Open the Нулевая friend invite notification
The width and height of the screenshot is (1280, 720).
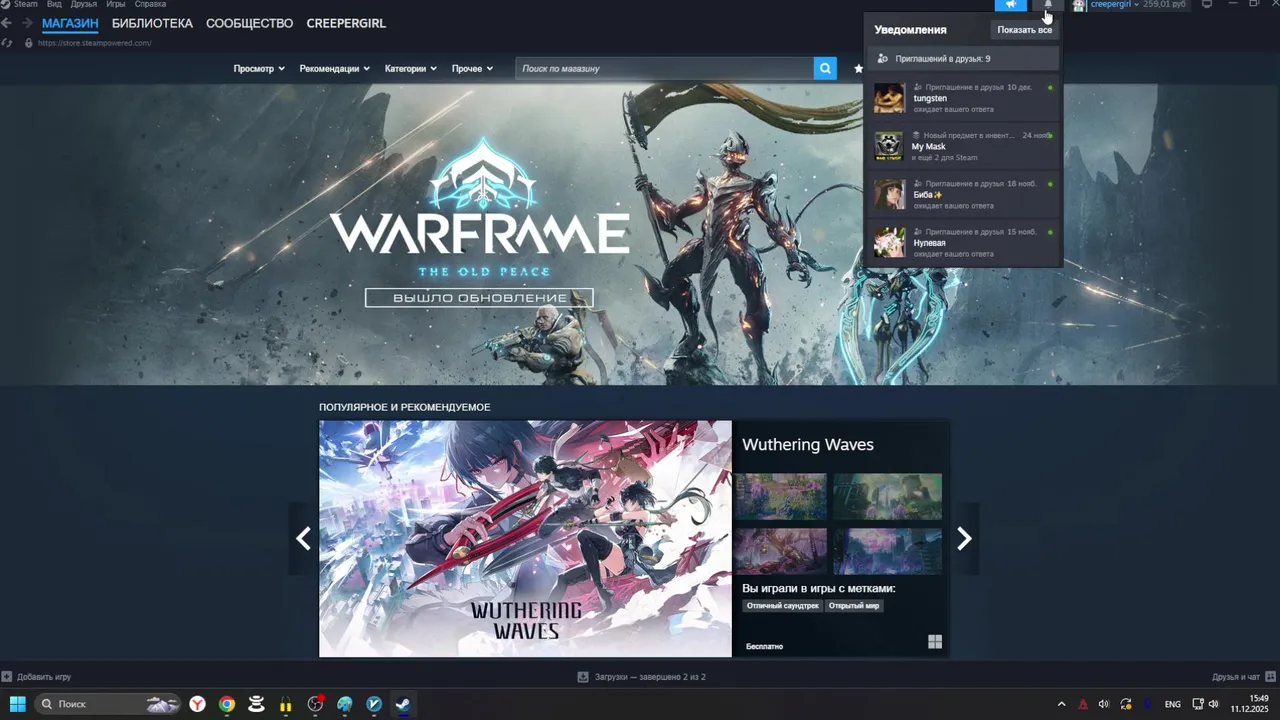click(x=964, y=242)
